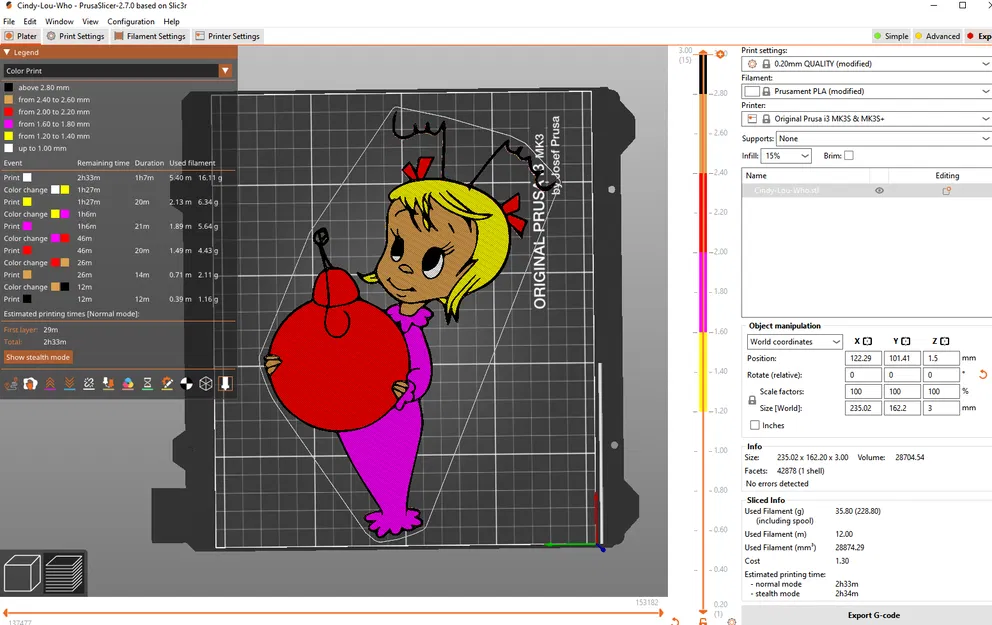Check the Inches checkbox in Object manipulation
992x625 pixels.
[755, 424]
